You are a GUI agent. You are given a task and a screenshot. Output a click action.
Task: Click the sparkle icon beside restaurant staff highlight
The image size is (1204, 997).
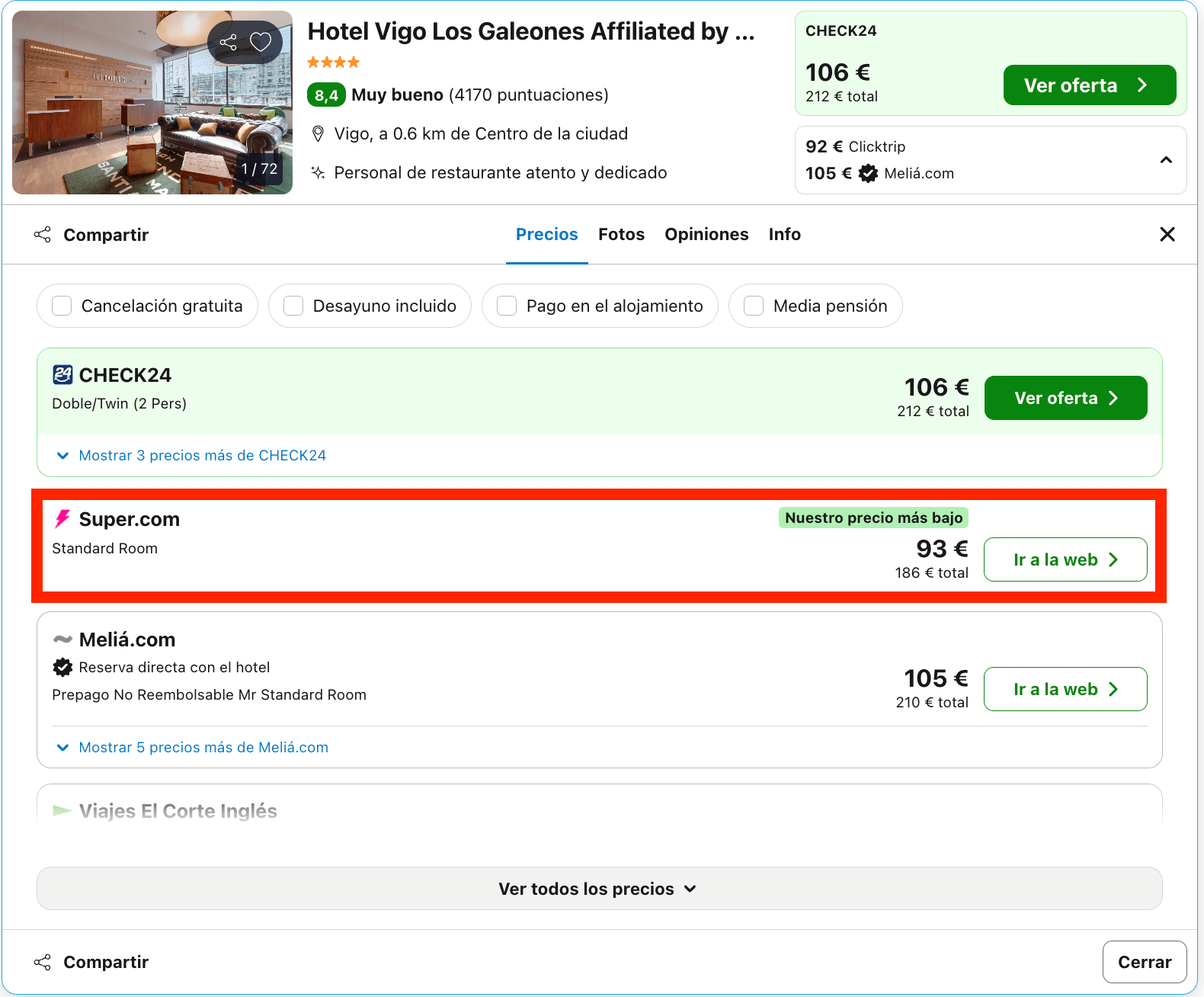[x=319, y=173]
